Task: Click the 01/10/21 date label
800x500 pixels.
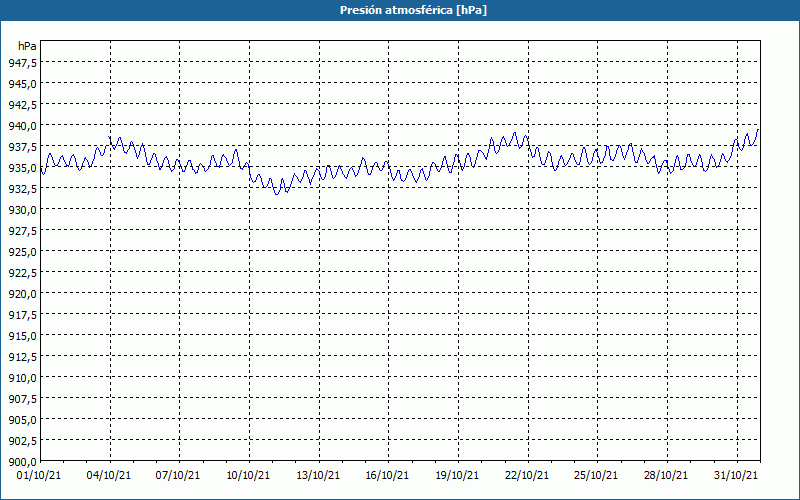Action: coord(39,476)
